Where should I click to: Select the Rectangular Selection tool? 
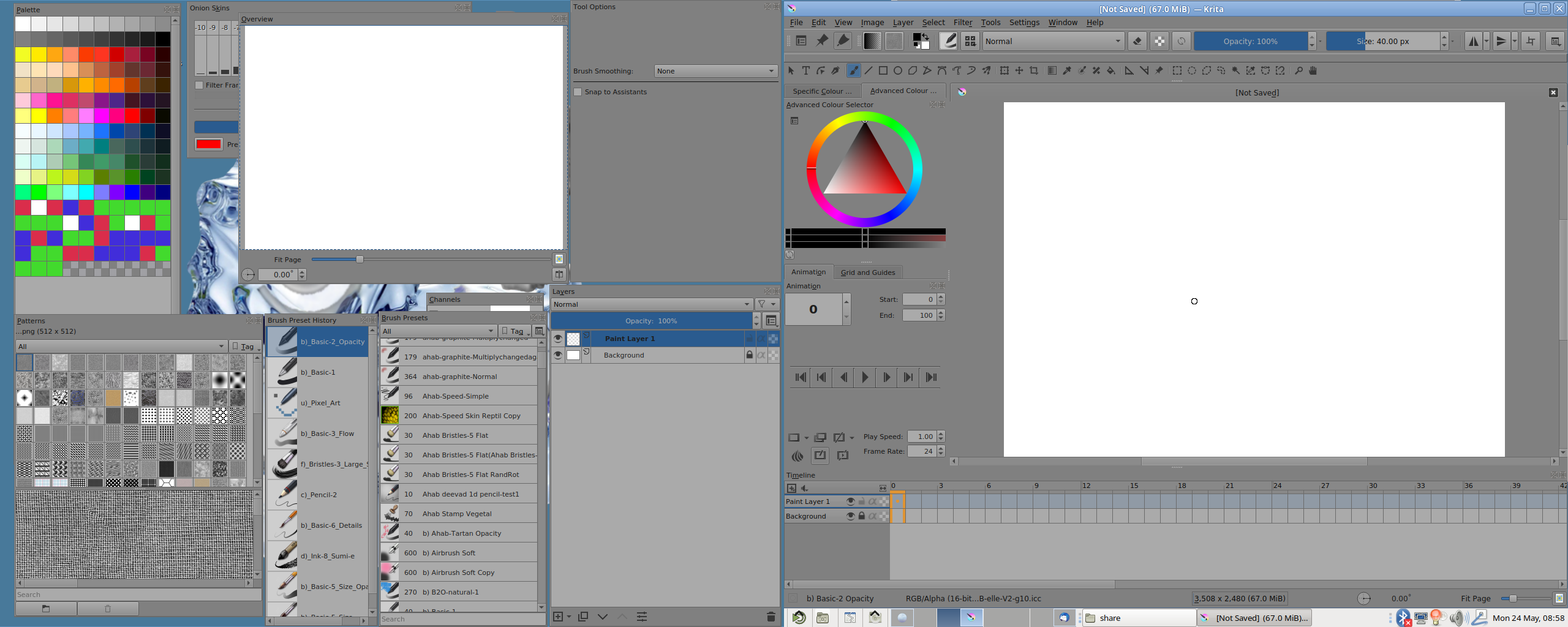(x=1177, y=70)
